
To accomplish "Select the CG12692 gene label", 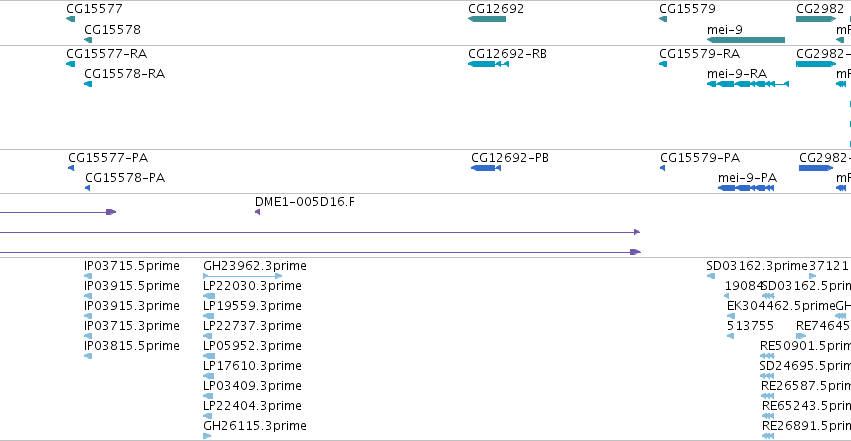I will click(496, 9).
